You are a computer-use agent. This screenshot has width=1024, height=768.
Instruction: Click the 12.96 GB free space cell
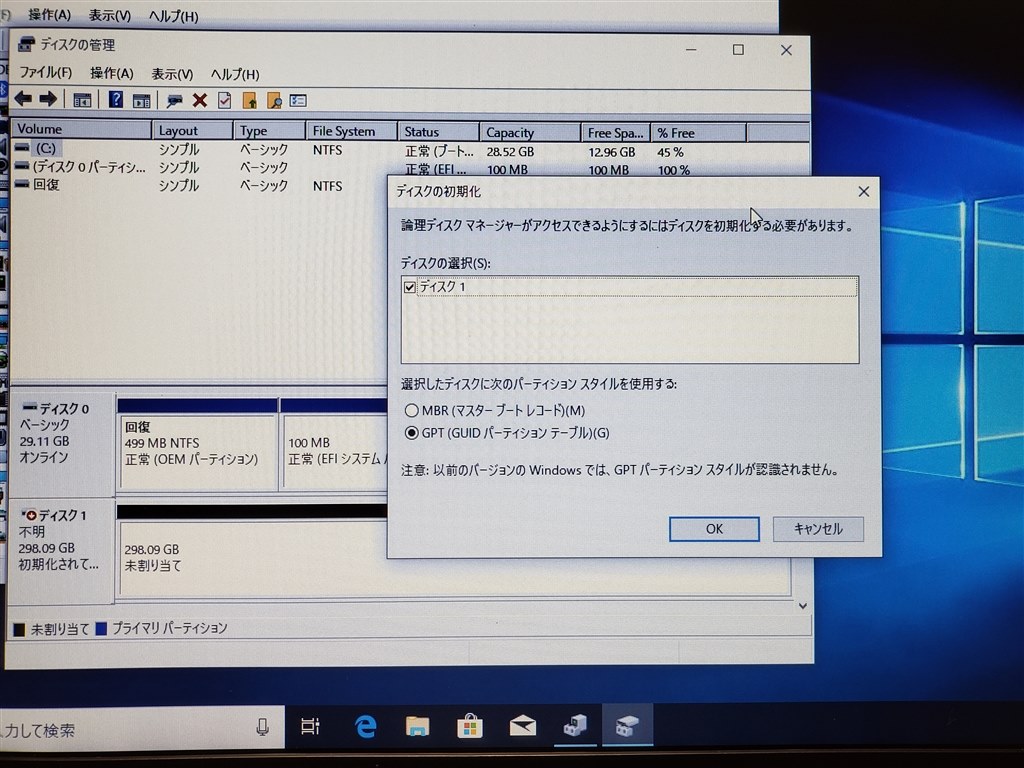click(611, 152)
